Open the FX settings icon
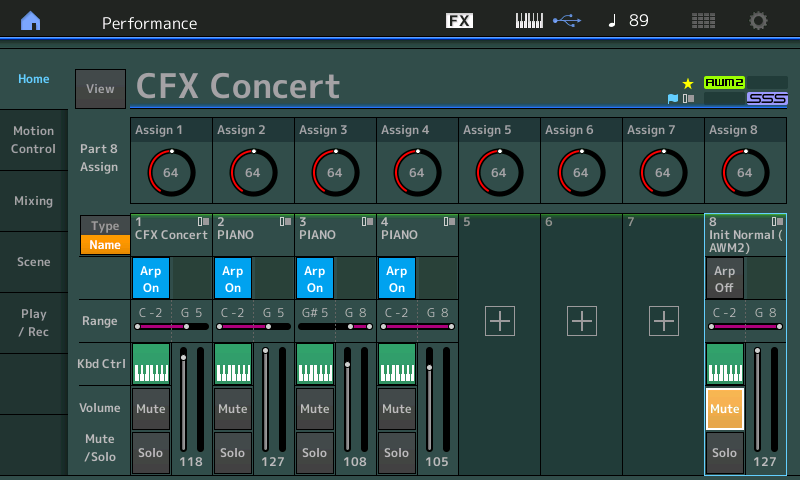The image size is (800, 480). (x=459, y=21)
